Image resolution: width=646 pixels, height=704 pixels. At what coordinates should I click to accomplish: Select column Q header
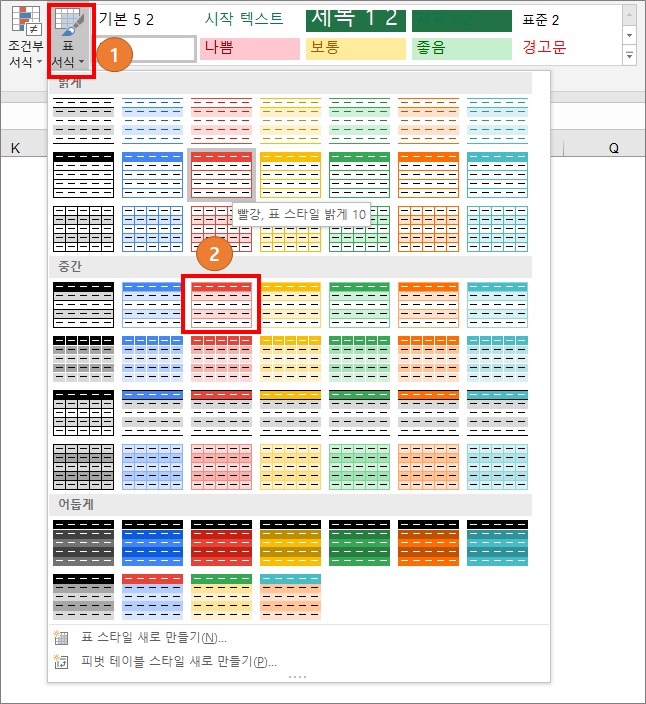coord(613,148)
